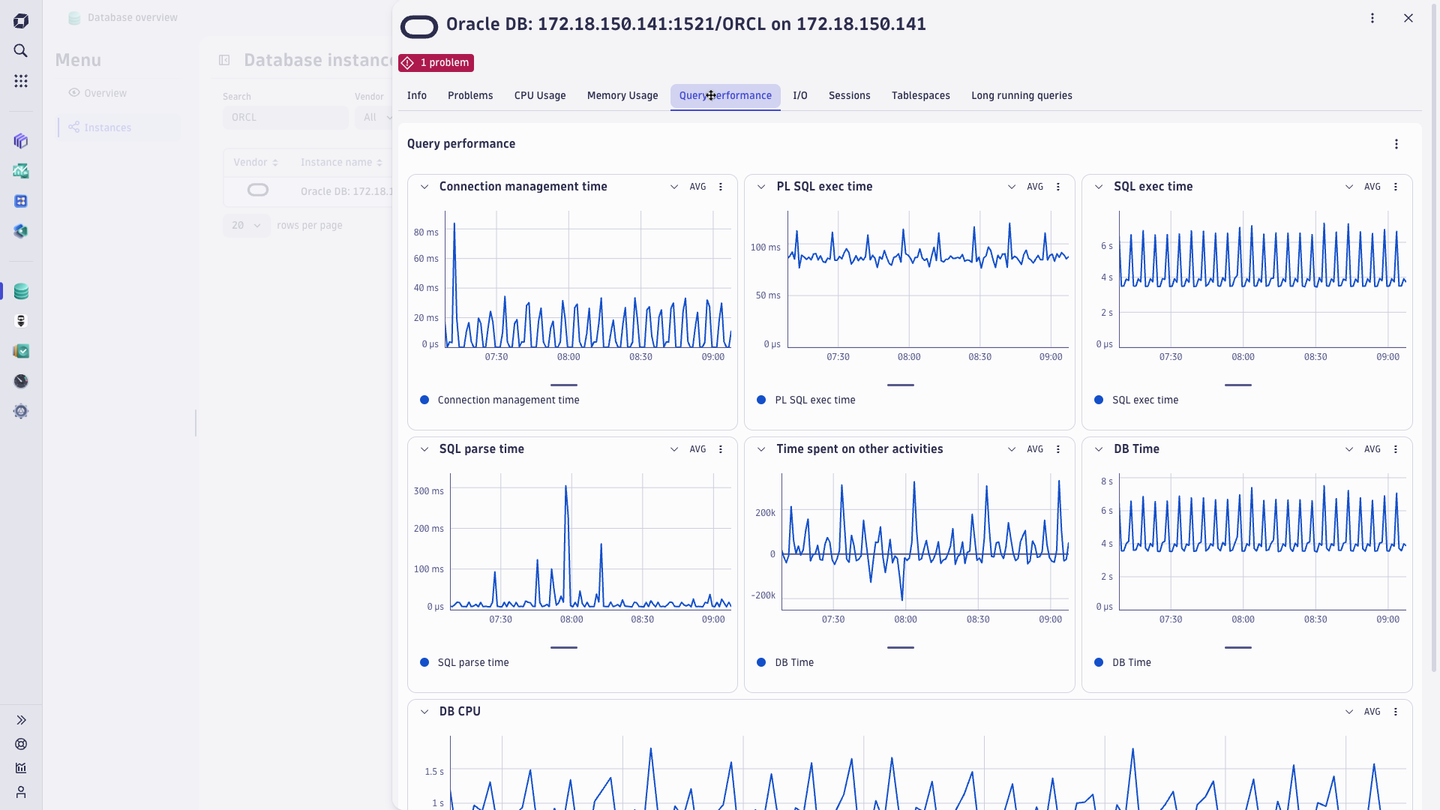Click the ORCL search input field
Screen dimensions: 1440x810
tap(284, 117)
